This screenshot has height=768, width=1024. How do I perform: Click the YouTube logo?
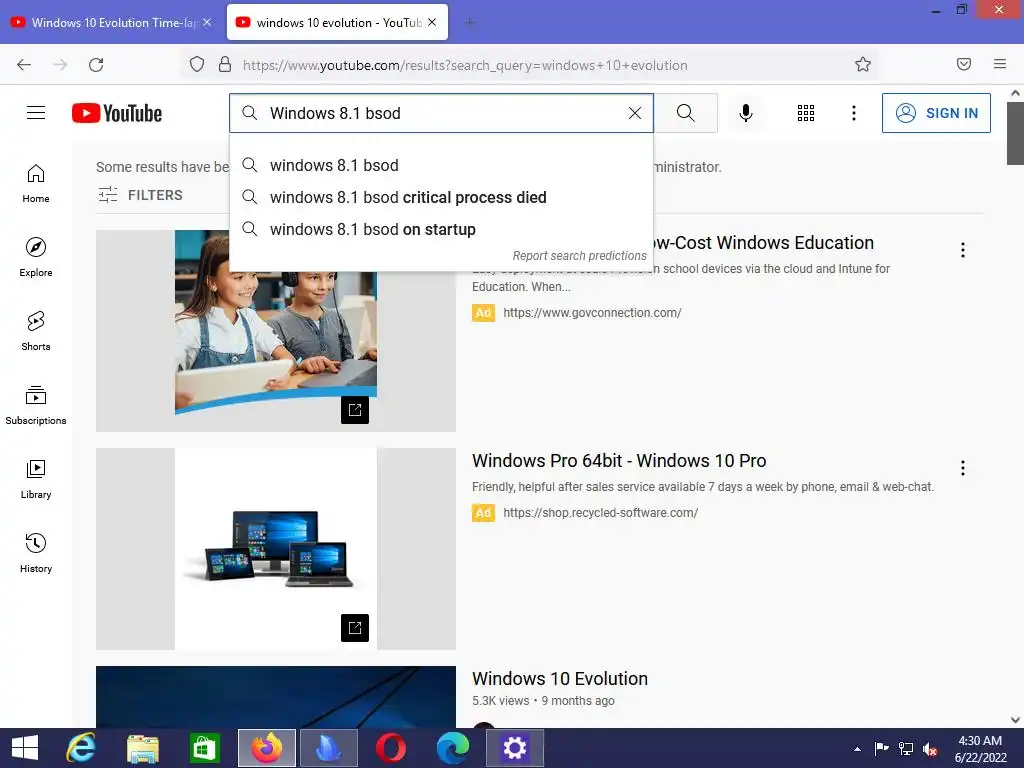117,113
